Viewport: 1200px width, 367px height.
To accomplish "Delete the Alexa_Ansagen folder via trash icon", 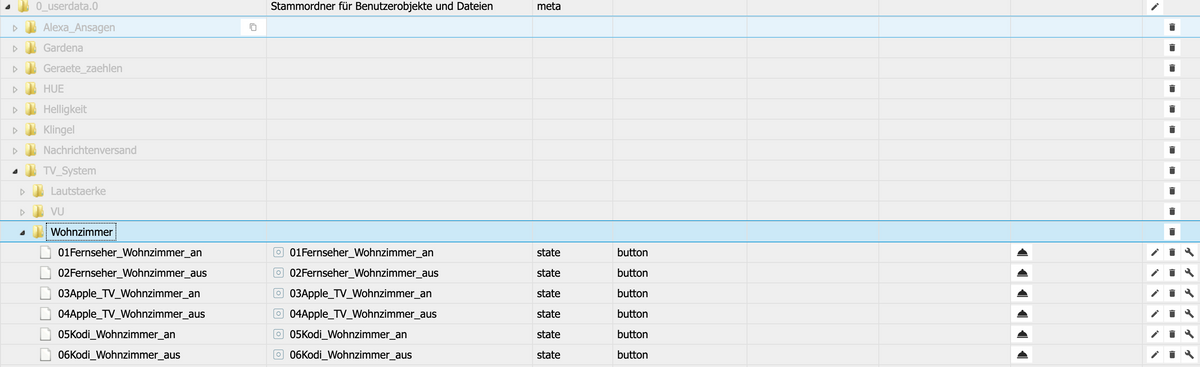I will tap(1172, 27).
